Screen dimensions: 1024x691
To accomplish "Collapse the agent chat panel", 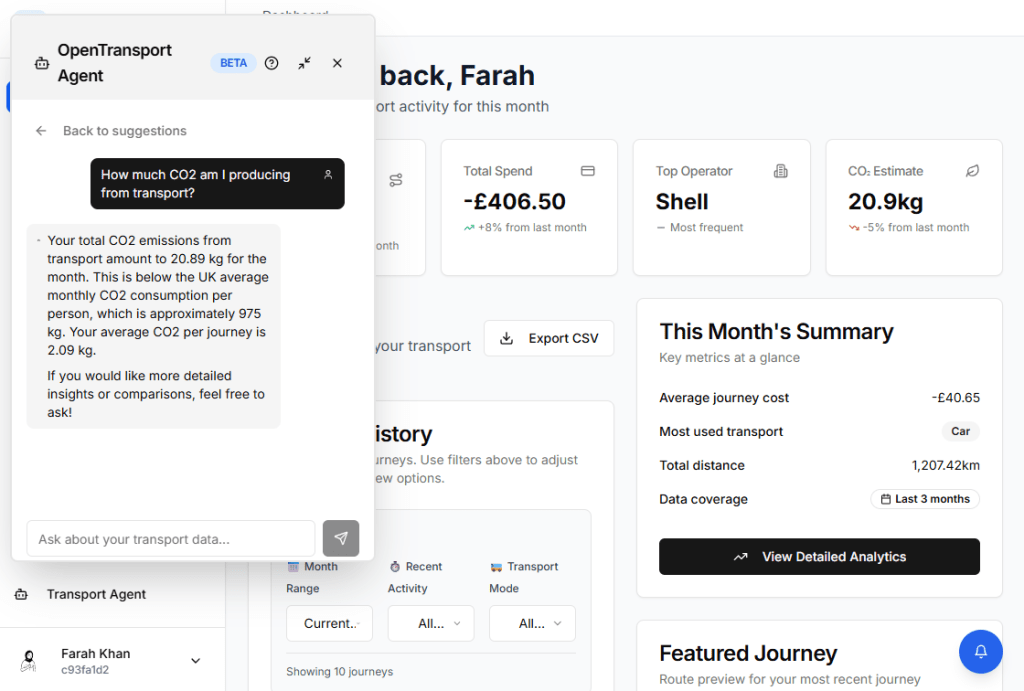I will 304,63.
